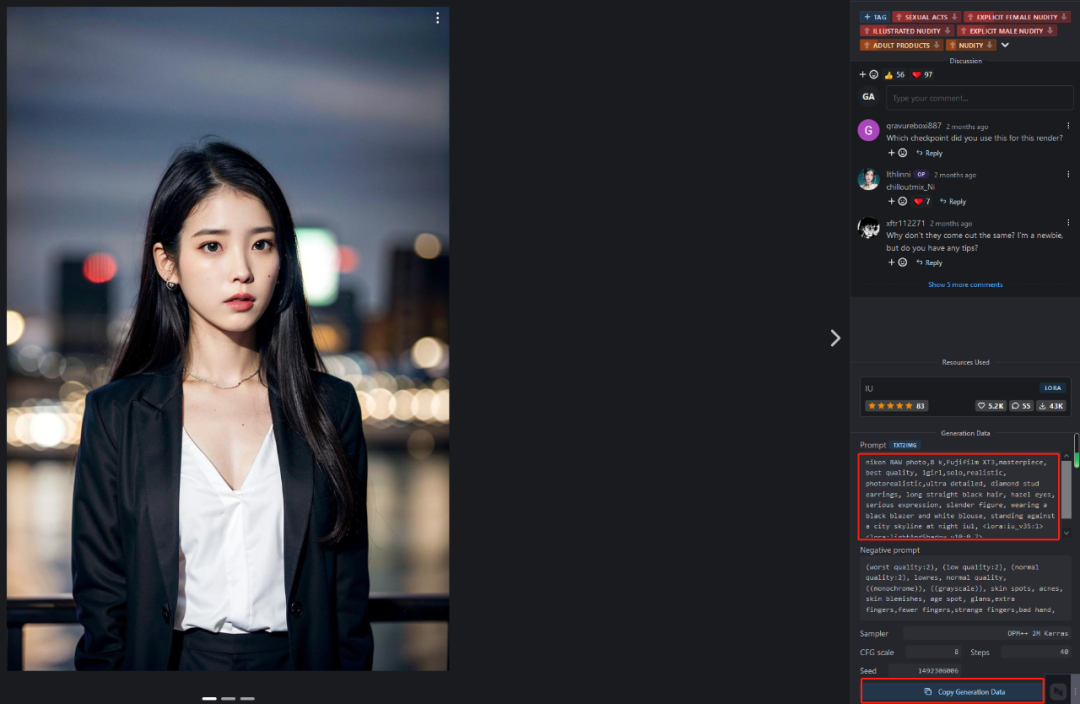Upvote the NUDITY tag
The image size is (1080, 704).
(952, 45)
